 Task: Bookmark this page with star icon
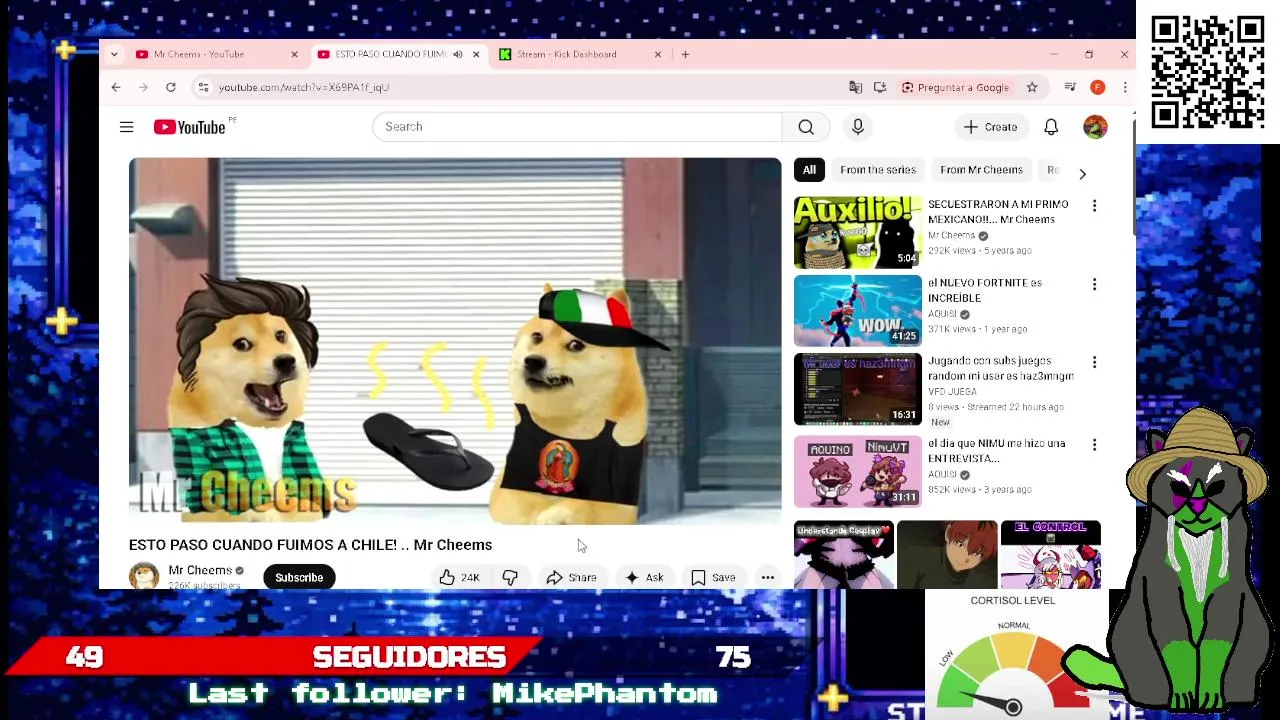[1032, 87]
